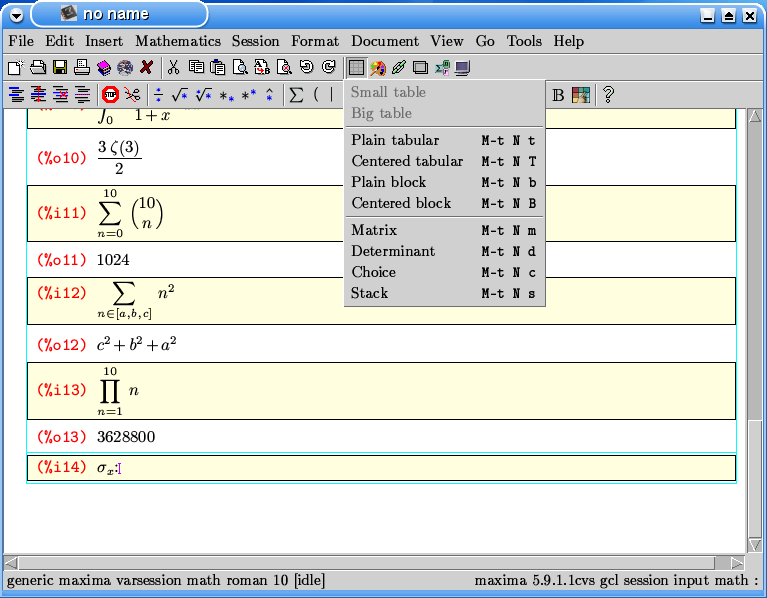Save the document with the floppy disk icon
767x598 pixels.
pyautogui.click(x=60, y=67)
